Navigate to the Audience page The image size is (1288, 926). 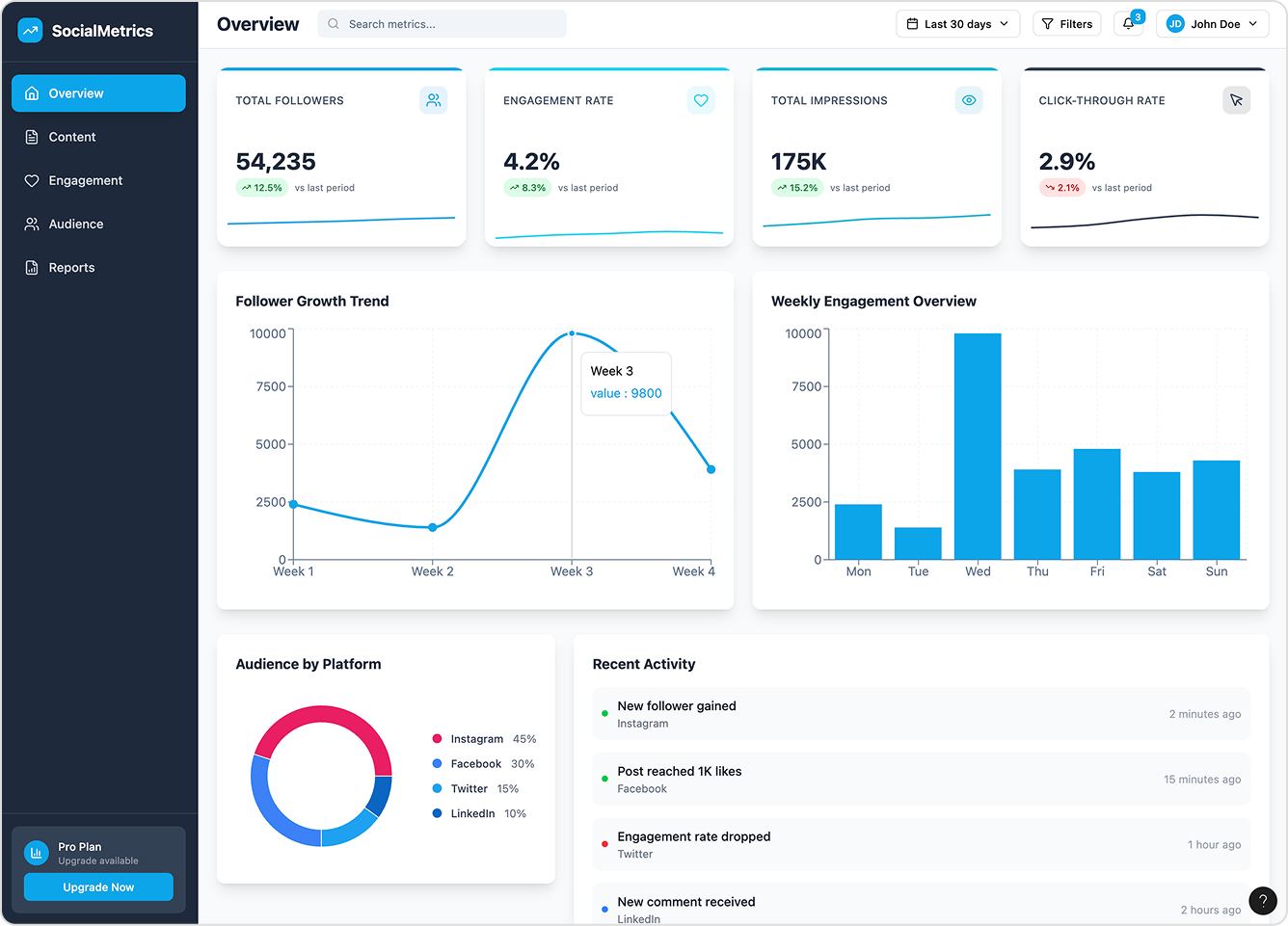pyautogui.click(x=75, y=224)
